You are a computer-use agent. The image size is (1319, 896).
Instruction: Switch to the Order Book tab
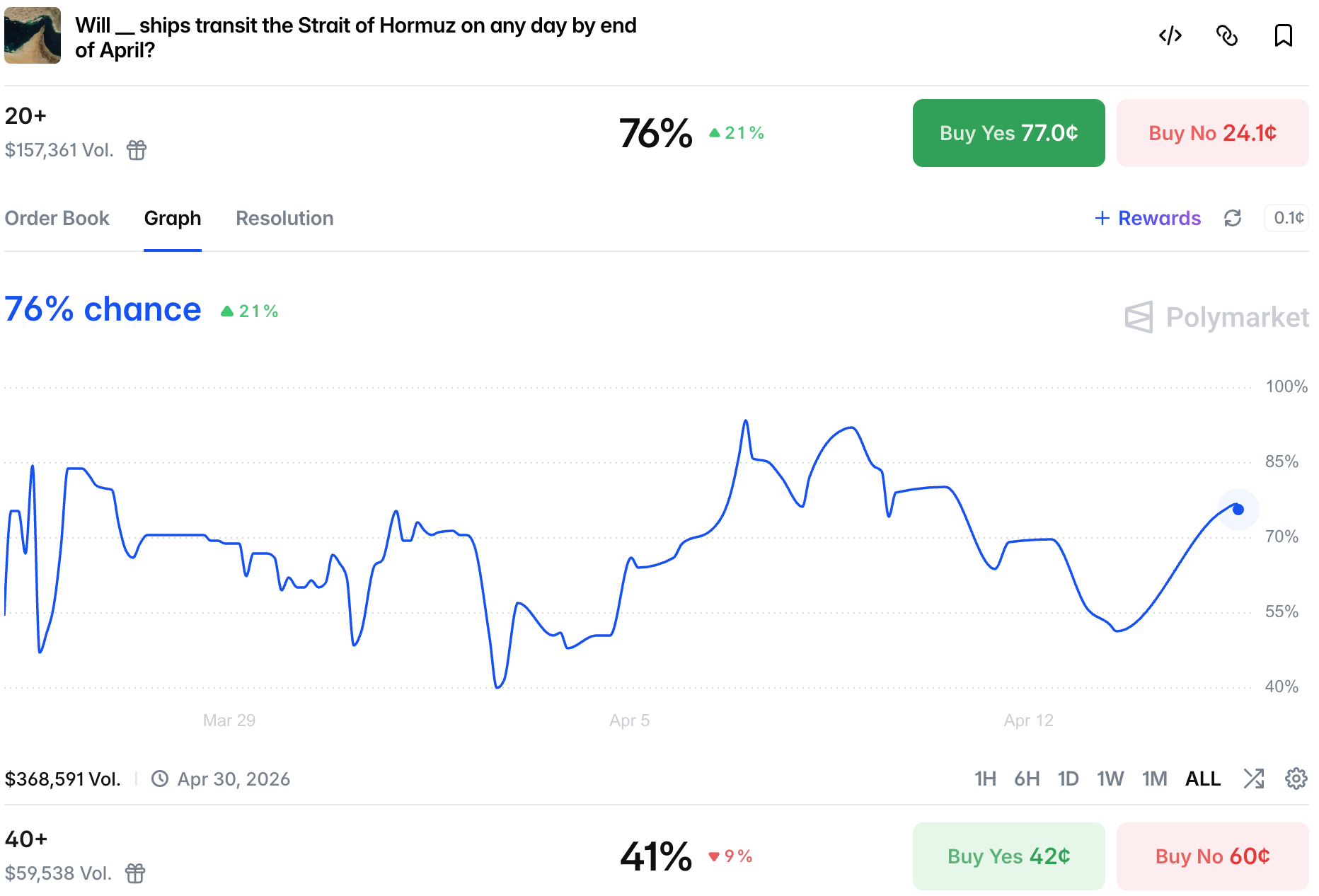(x=57, y=218)
